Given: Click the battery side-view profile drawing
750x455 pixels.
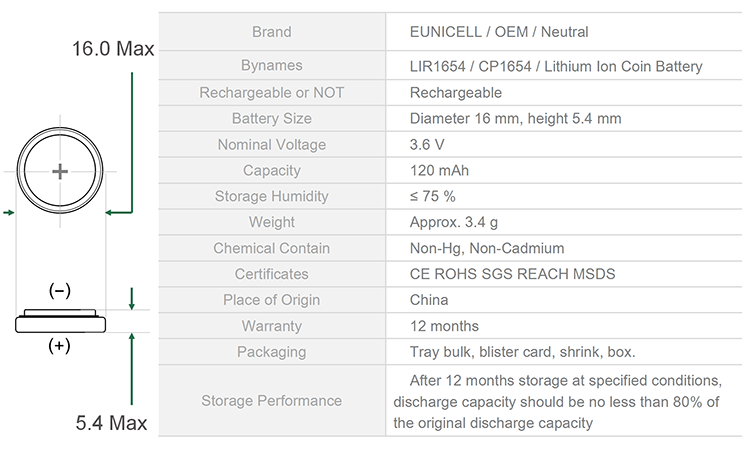Looking at the screenshot, I should pyautogui.click(x=60, y=321).
